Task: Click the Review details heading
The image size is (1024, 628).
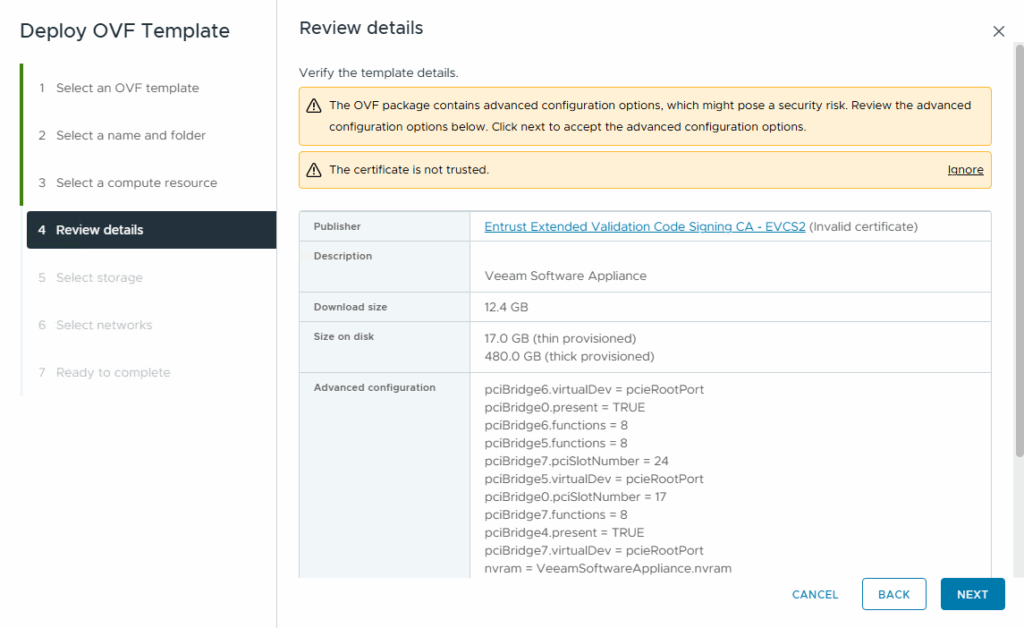Action: click(x=361, y=29)
